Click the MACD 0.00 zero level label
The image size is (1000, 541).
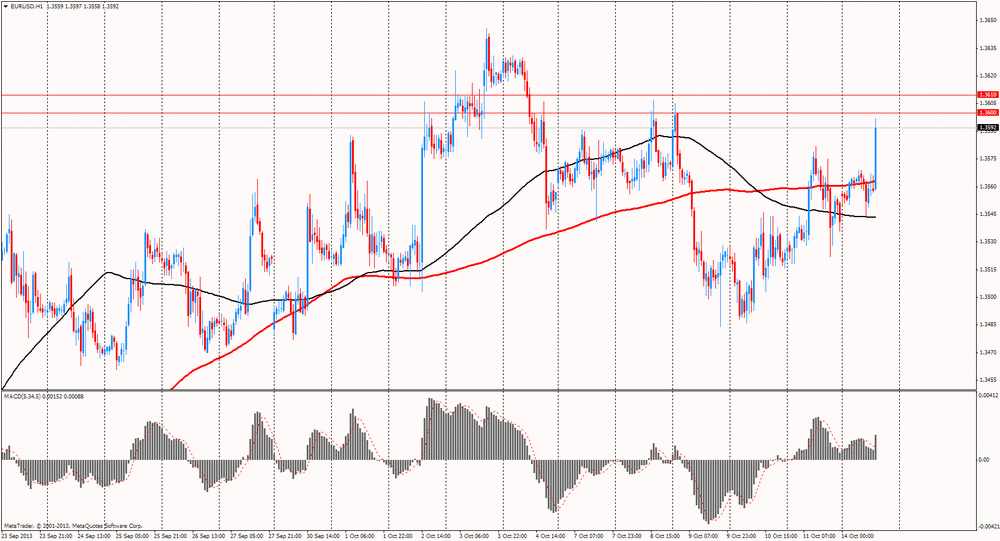point(985,459)
